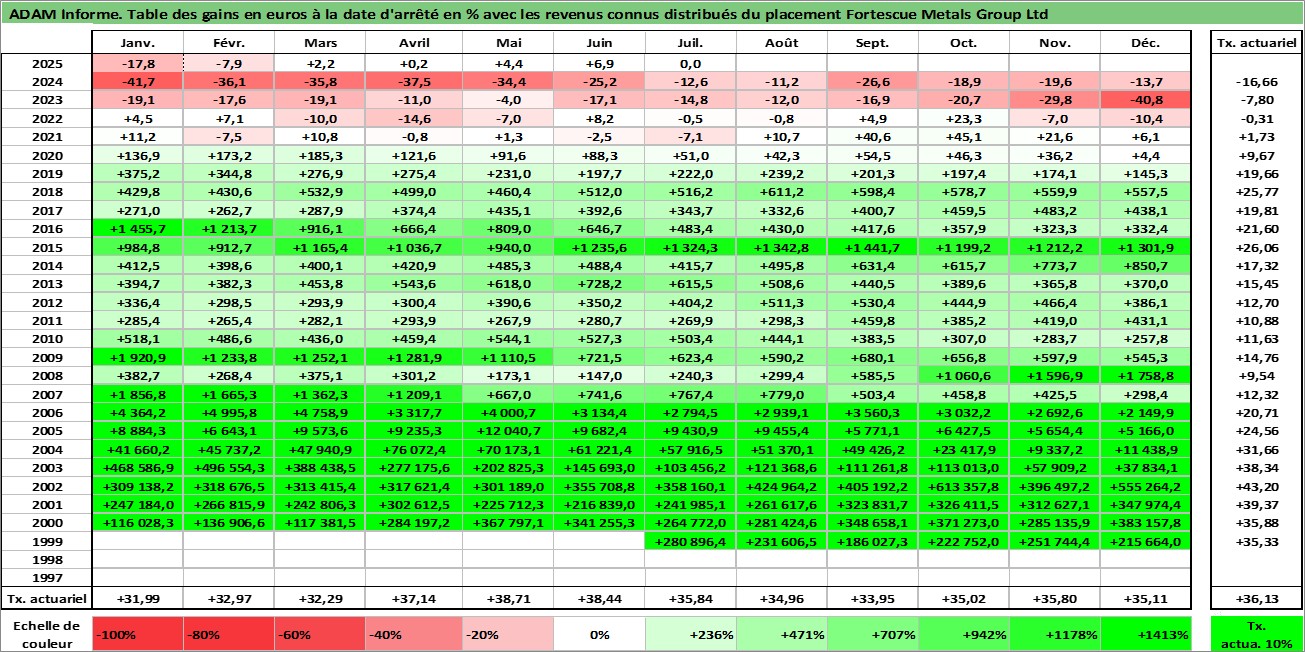This screenshot has height=652, width=1305.
Task: Click the +23,3 cell for Oct. 2022
Action: 964,118
